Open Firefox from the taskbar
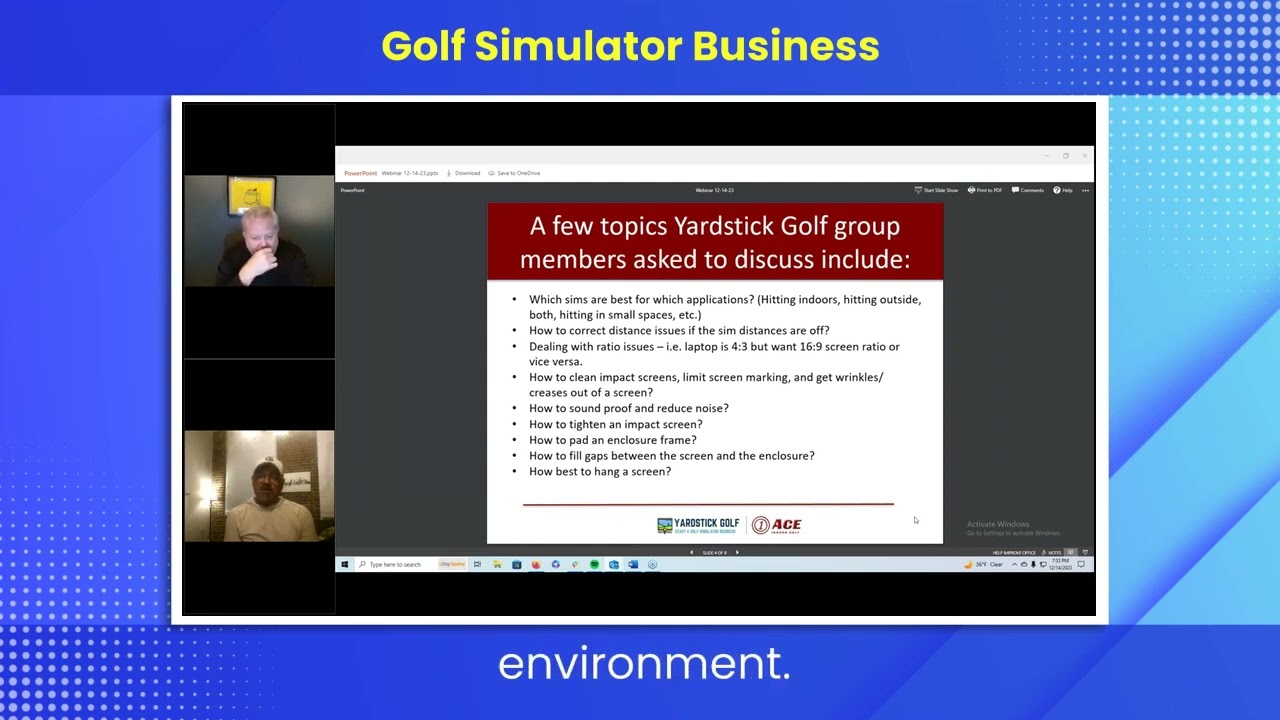Screen dimensions: 1280x720 click(536, 564)
